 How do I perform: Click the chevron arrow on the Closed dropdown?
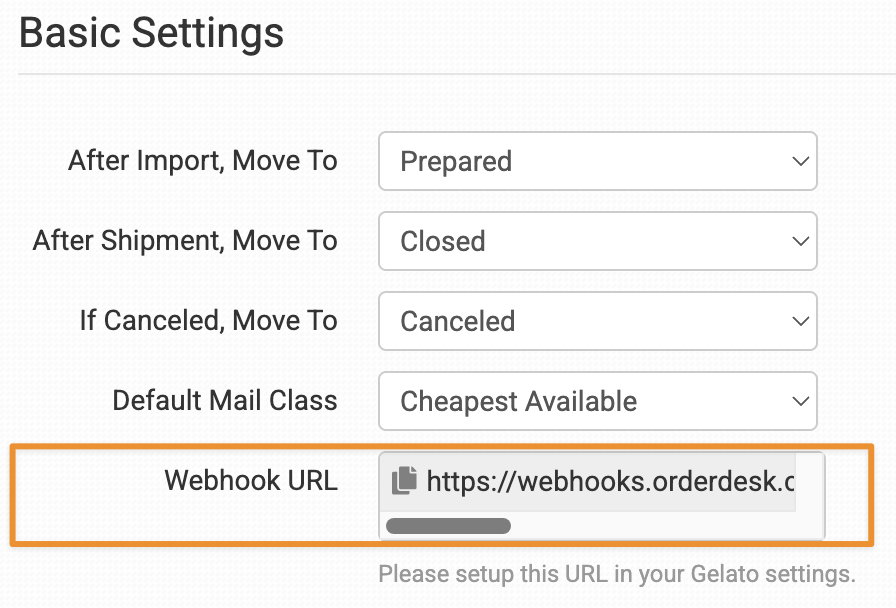point(799,241)
